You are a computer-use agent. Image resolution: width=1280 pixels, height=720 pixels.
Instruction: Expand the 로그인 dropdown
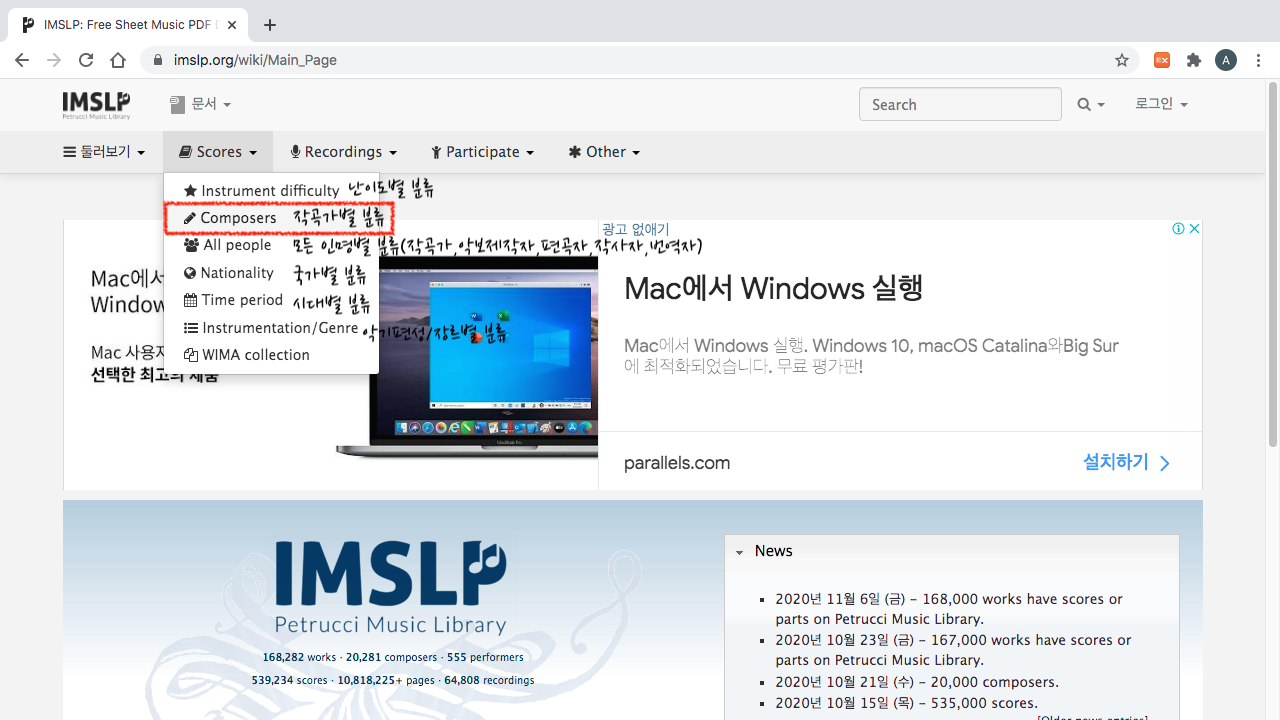tap(1161, 104)
